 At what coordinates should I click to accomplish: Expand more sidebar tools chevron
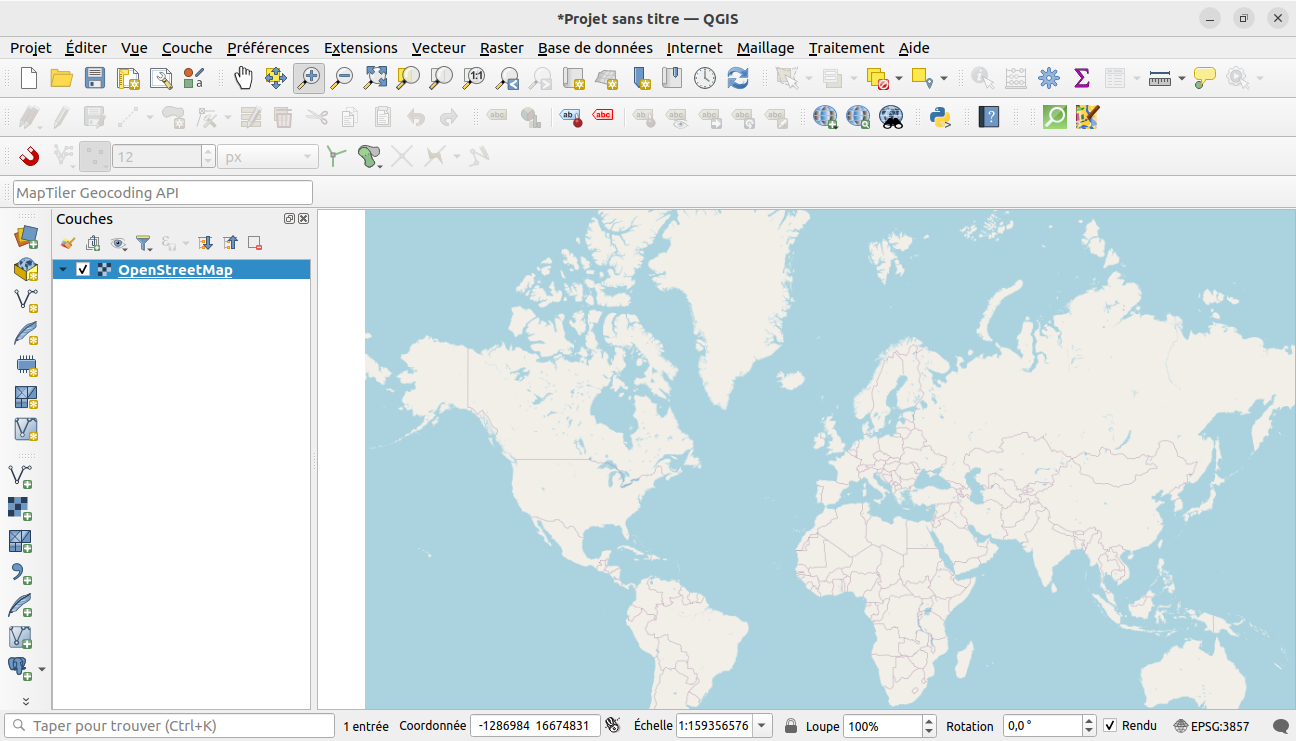[x=26, y=701]
